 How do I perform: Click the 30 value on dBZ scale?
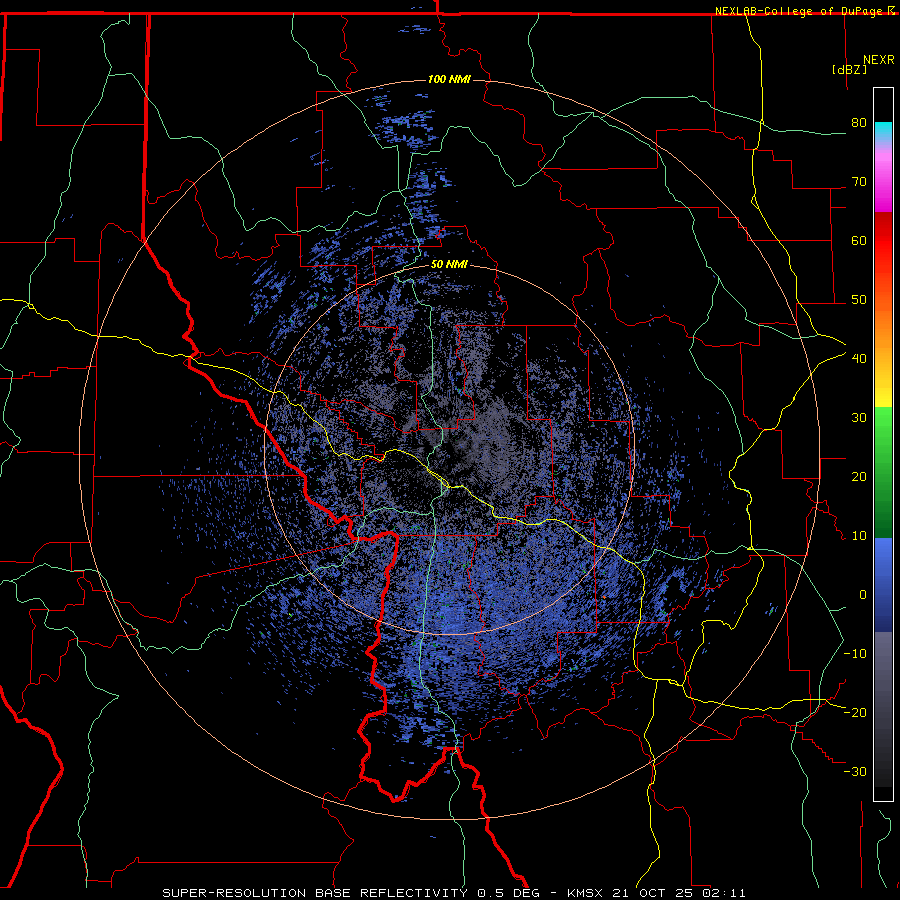point(859,417)
